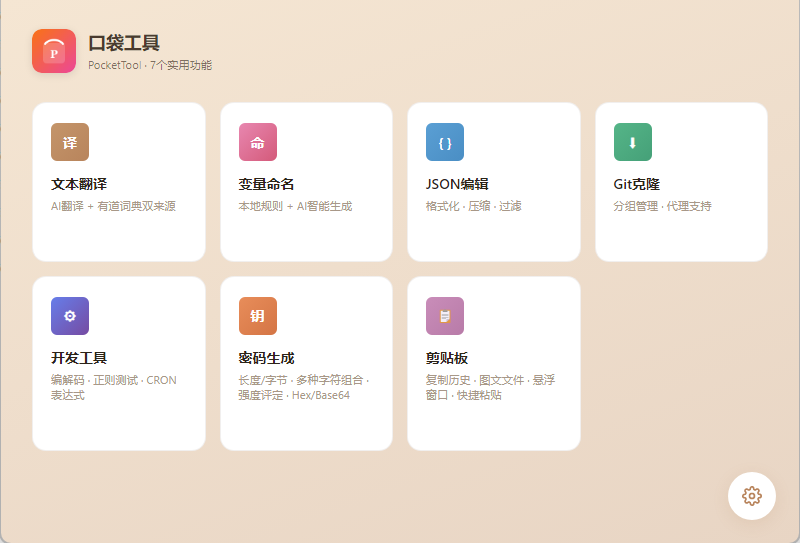This screenshot has height=543, width=800.
Task: Click the 口袋工具 header title
Action: point(124,43)
